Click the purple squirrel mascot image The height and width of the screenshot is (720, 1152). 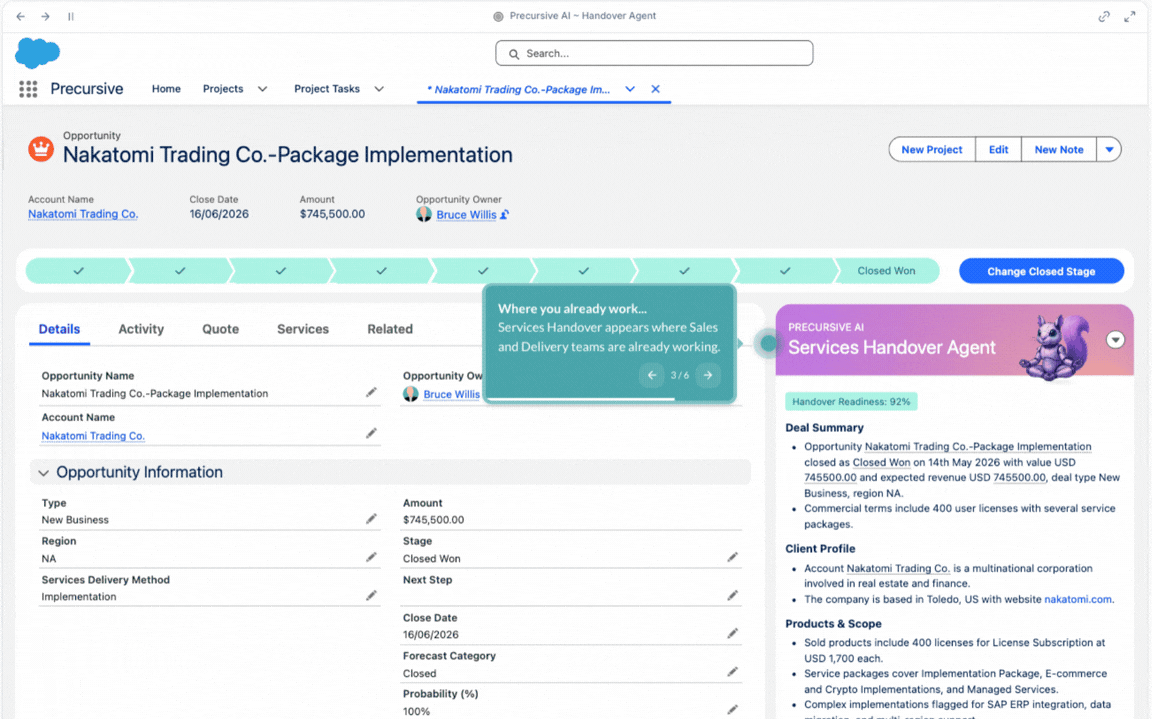click(1055, 347)
